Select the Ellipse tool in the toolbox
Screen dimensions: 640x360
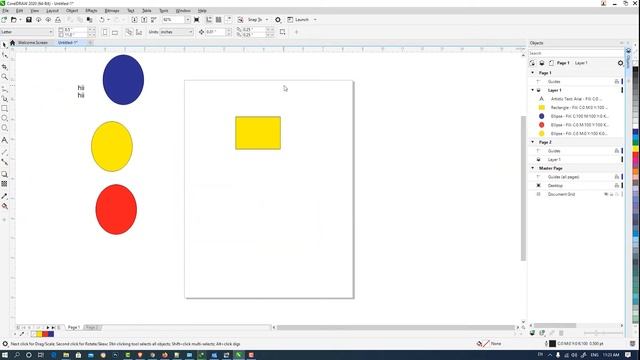(4, 118)
